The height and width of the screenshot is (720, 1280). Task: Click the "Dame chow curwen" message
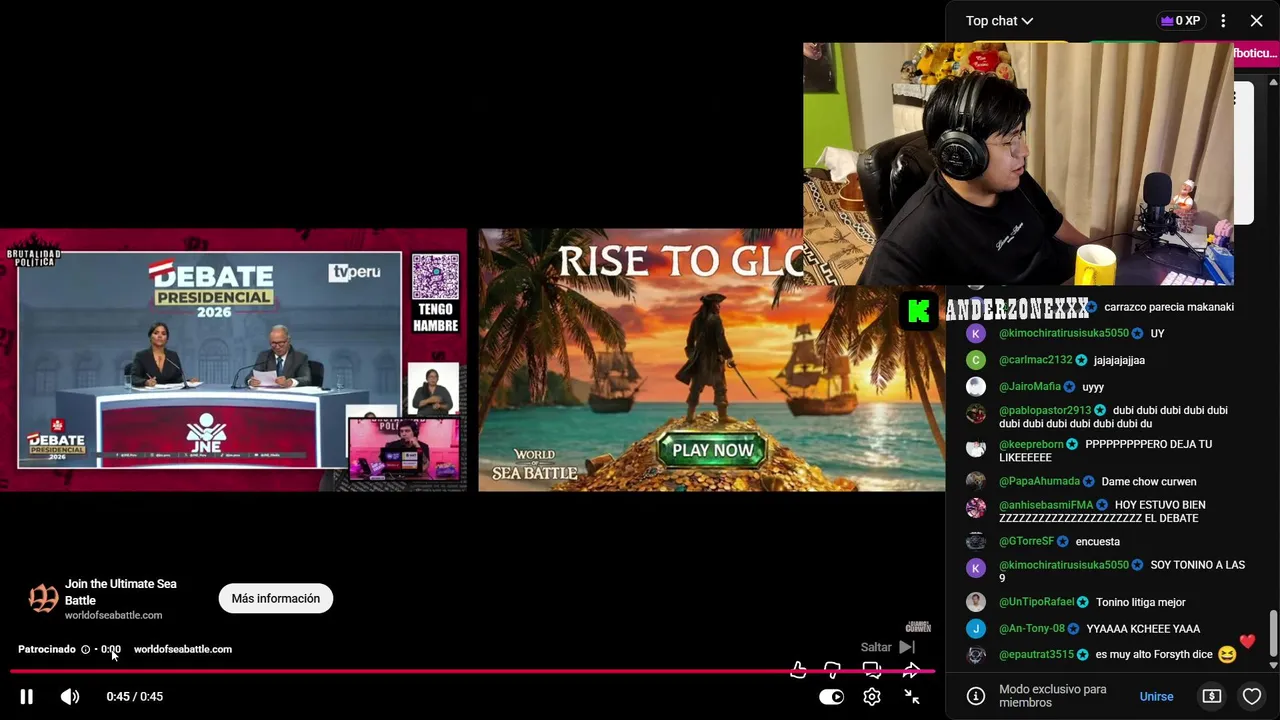(x=1149, y=481)
